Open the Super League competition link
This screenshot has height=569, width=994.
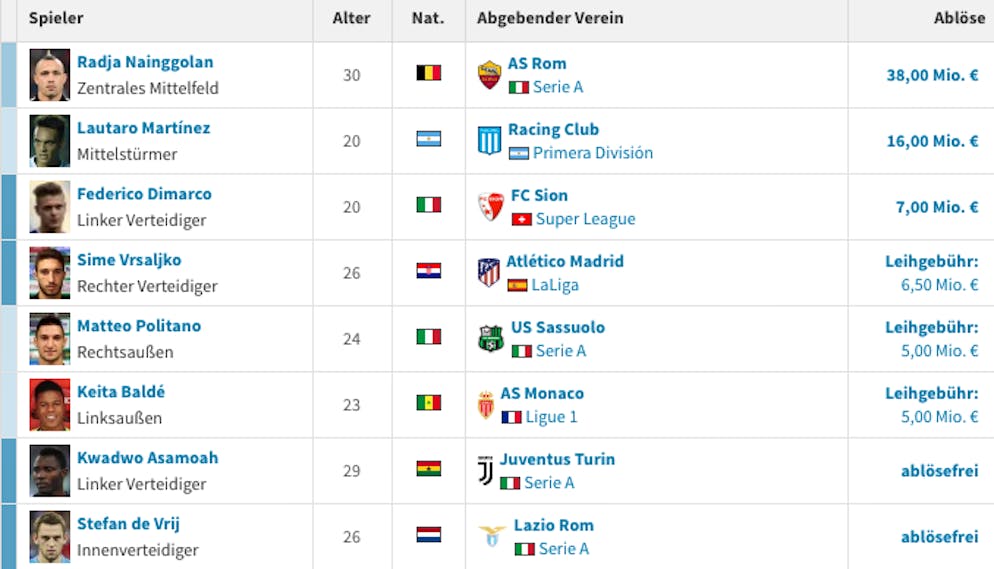tap(585, 219)
